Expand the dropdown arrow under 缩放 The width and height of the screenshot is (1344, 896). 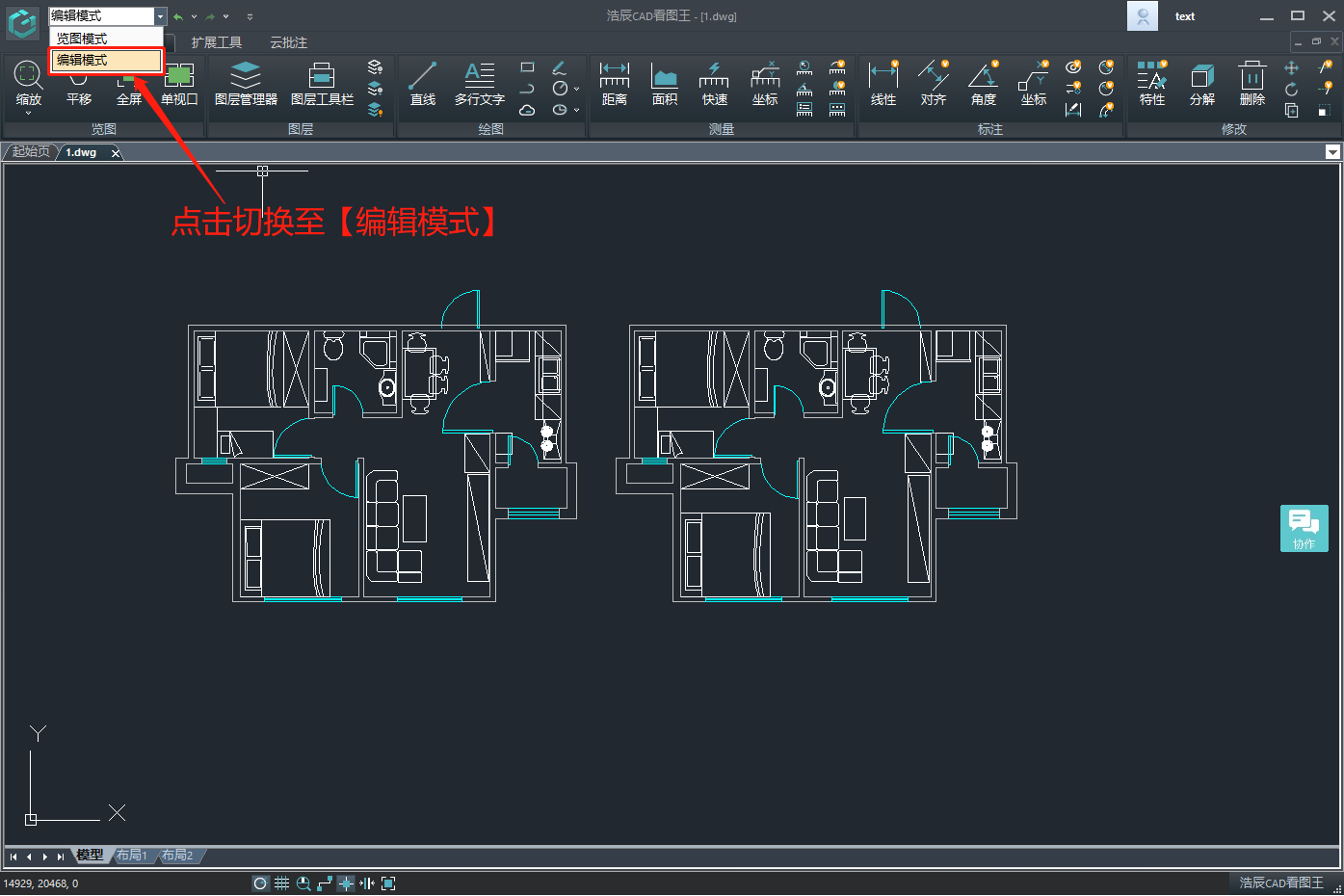tap(28, 114)
